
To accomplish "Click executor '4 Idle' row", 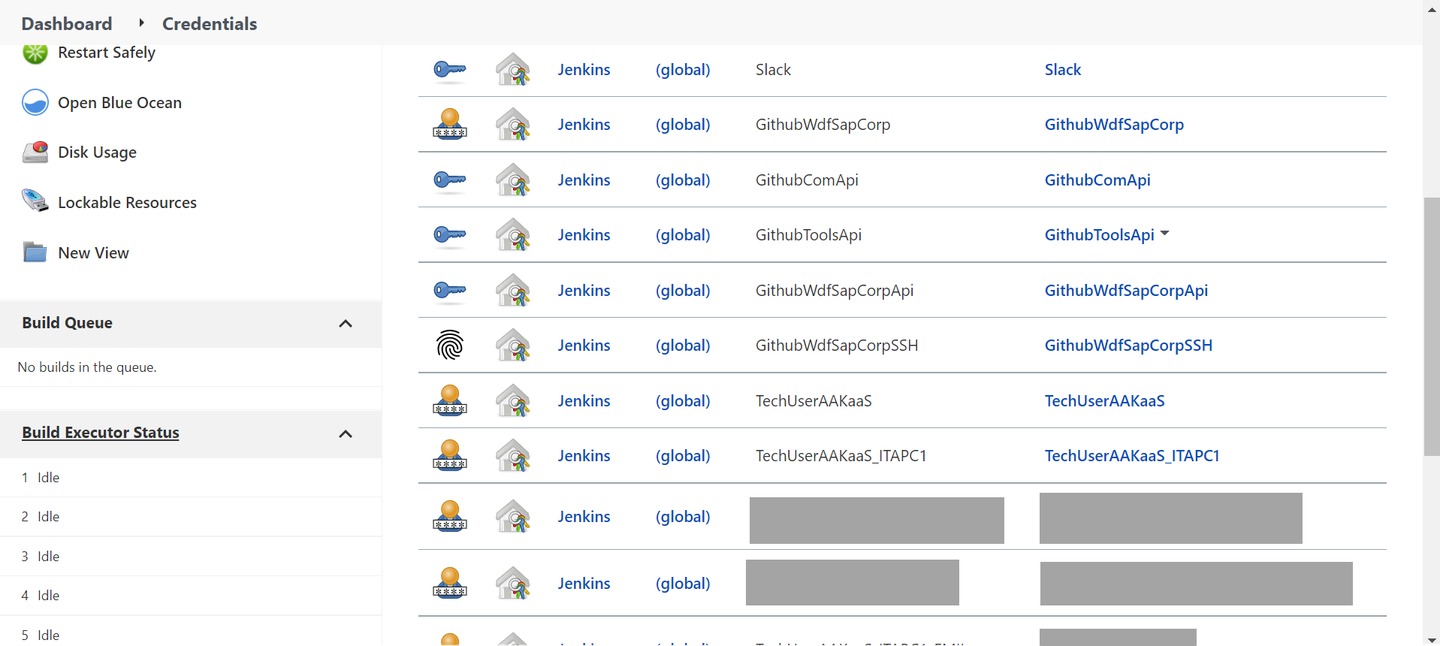I will click(190, 595).
